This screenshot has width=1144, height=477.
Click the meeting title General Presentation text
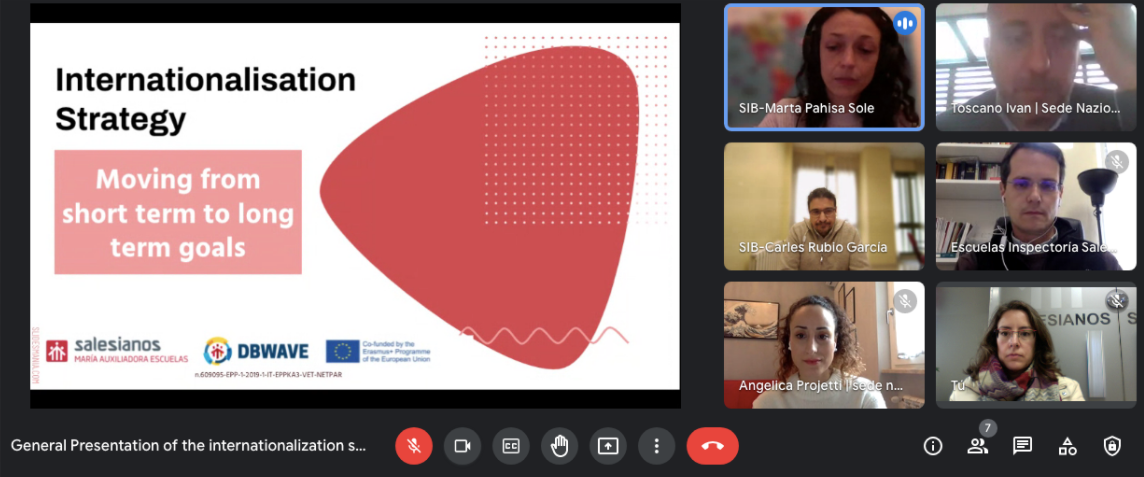coord(189,446)
